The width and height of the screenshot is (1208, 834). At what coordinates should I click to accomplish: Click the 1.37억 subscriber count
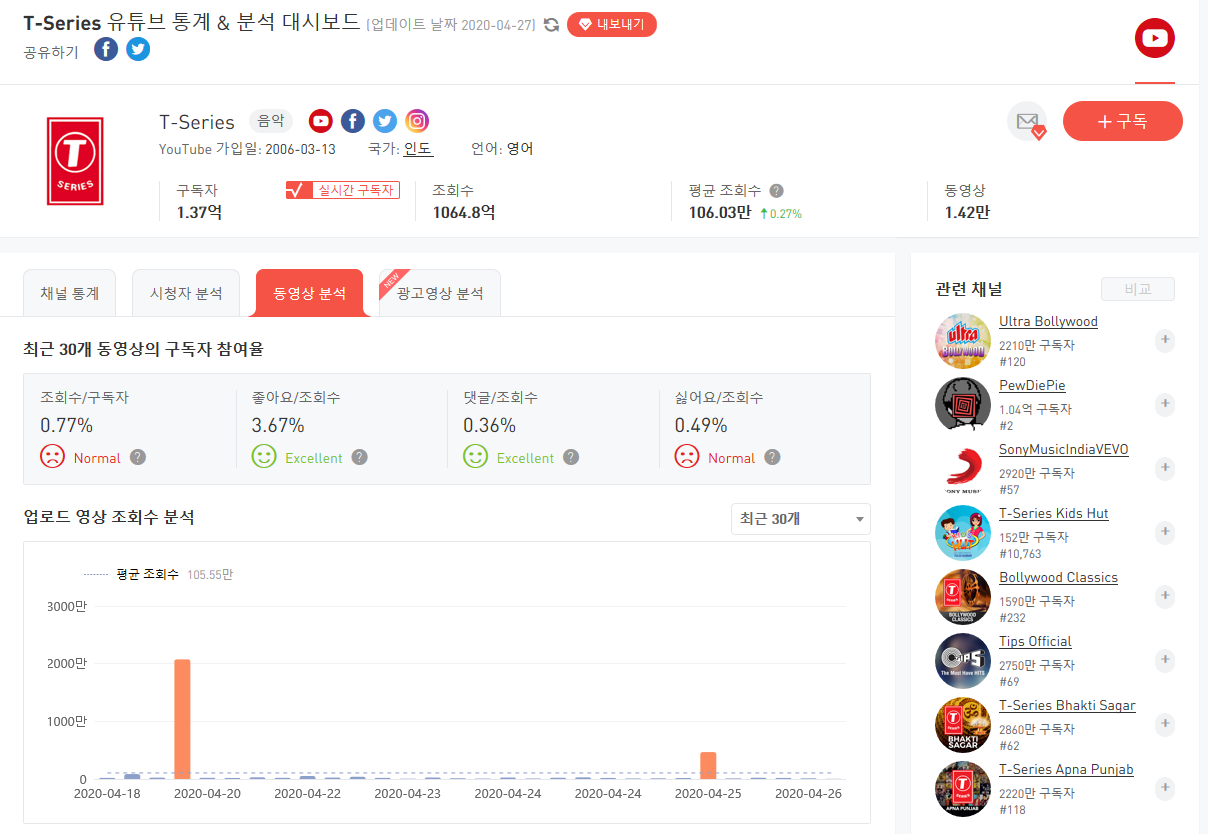tap(199, 212)
